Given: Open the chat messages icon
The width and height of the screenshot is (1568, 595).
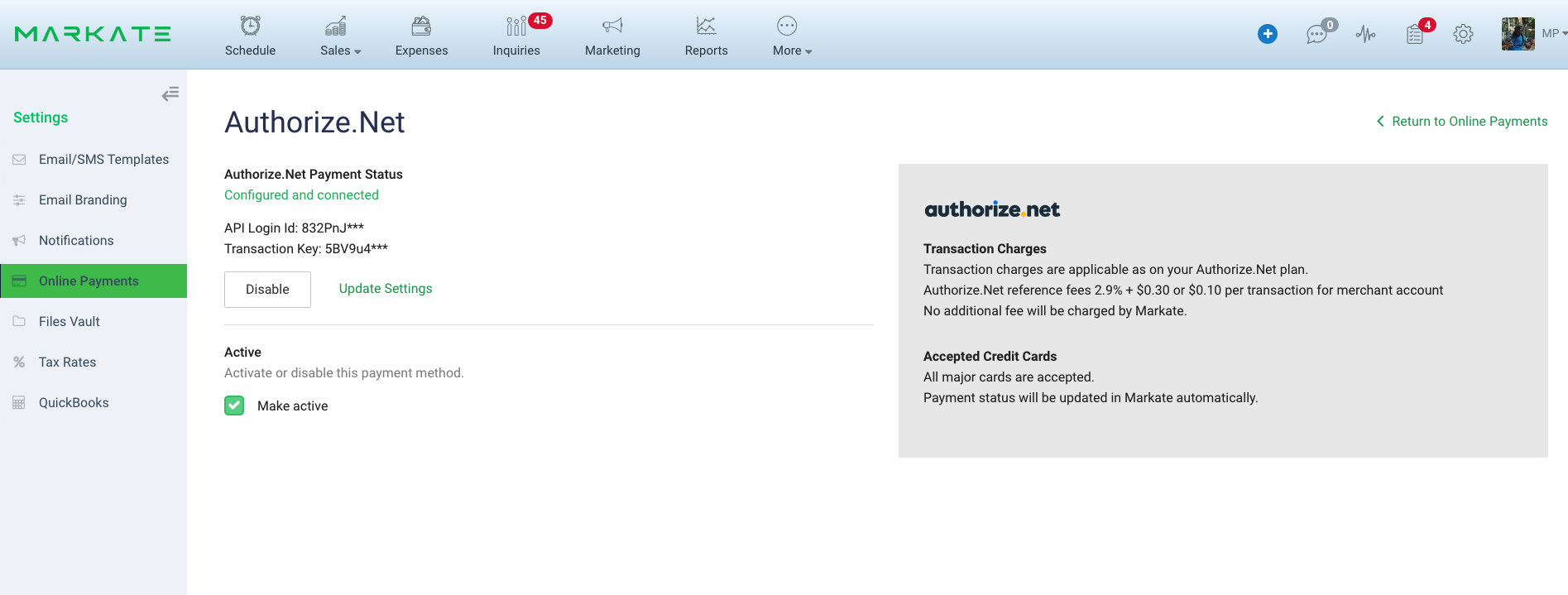Looking at the screenshot, I should pyautogui.click(x=1316, y=35).
